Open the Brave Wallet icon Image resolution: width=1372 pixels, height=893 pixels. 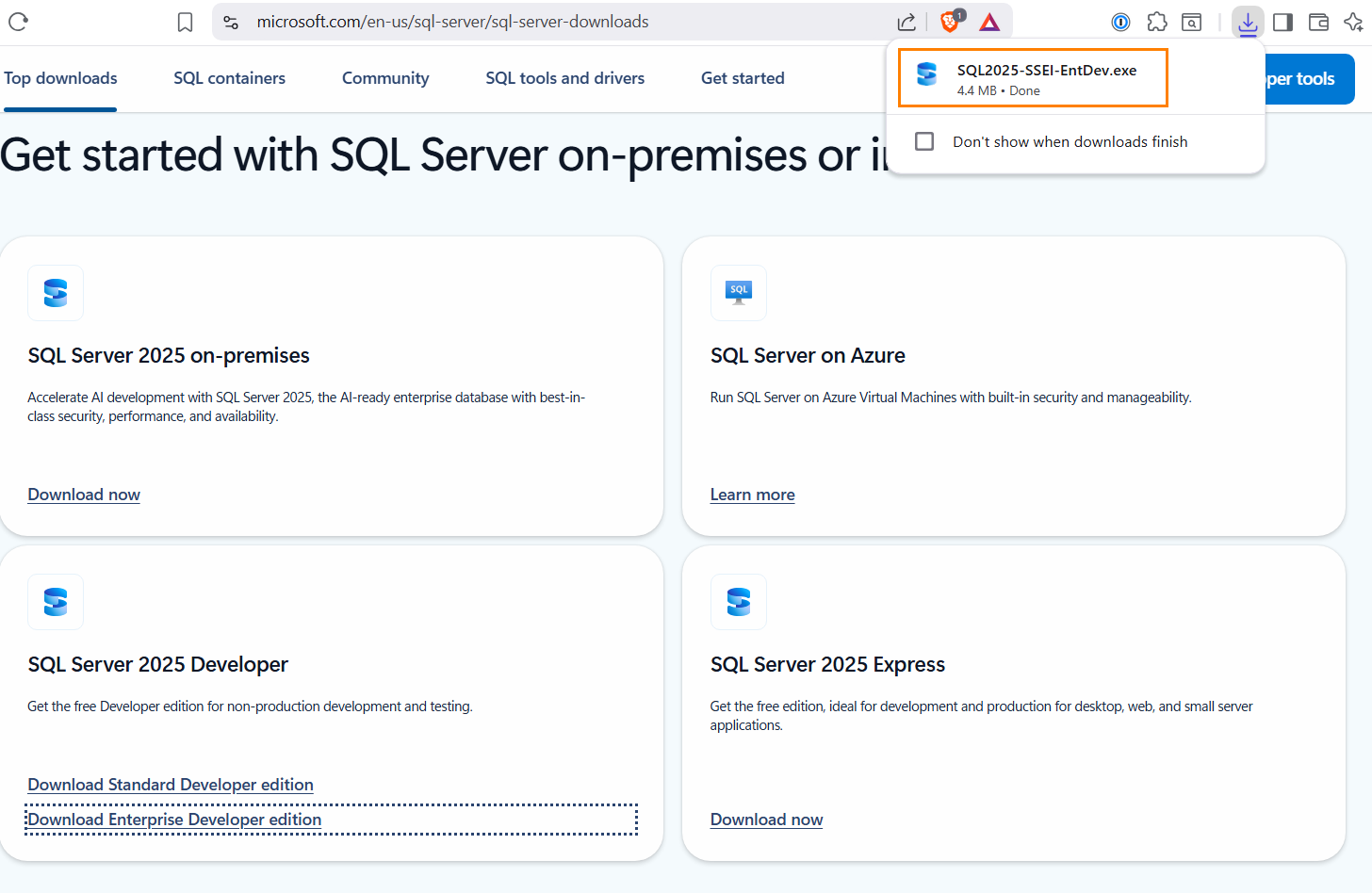point(1318,22)
